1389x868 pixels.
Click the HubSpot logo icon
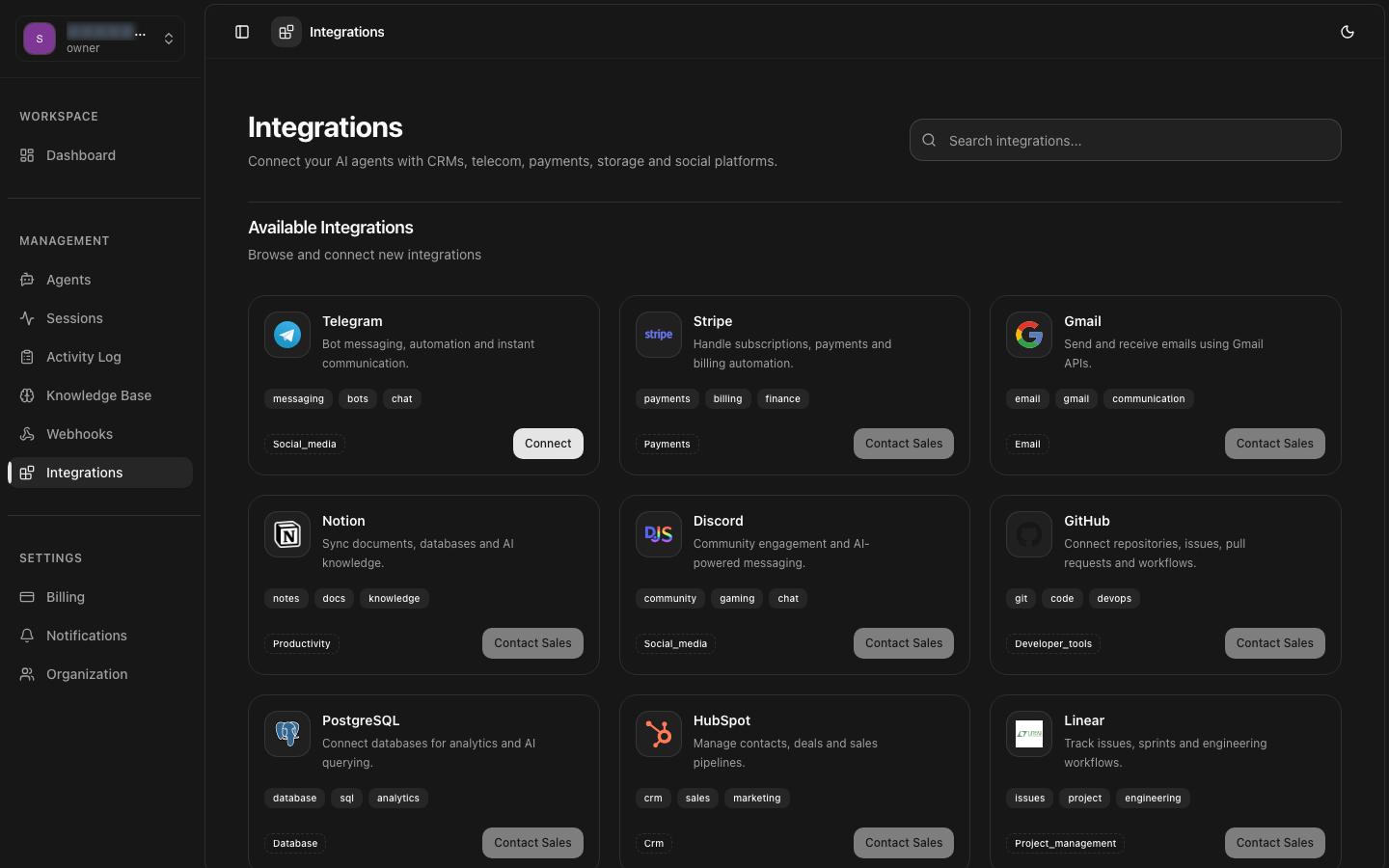pyautogui.click(x=659, y=734)
